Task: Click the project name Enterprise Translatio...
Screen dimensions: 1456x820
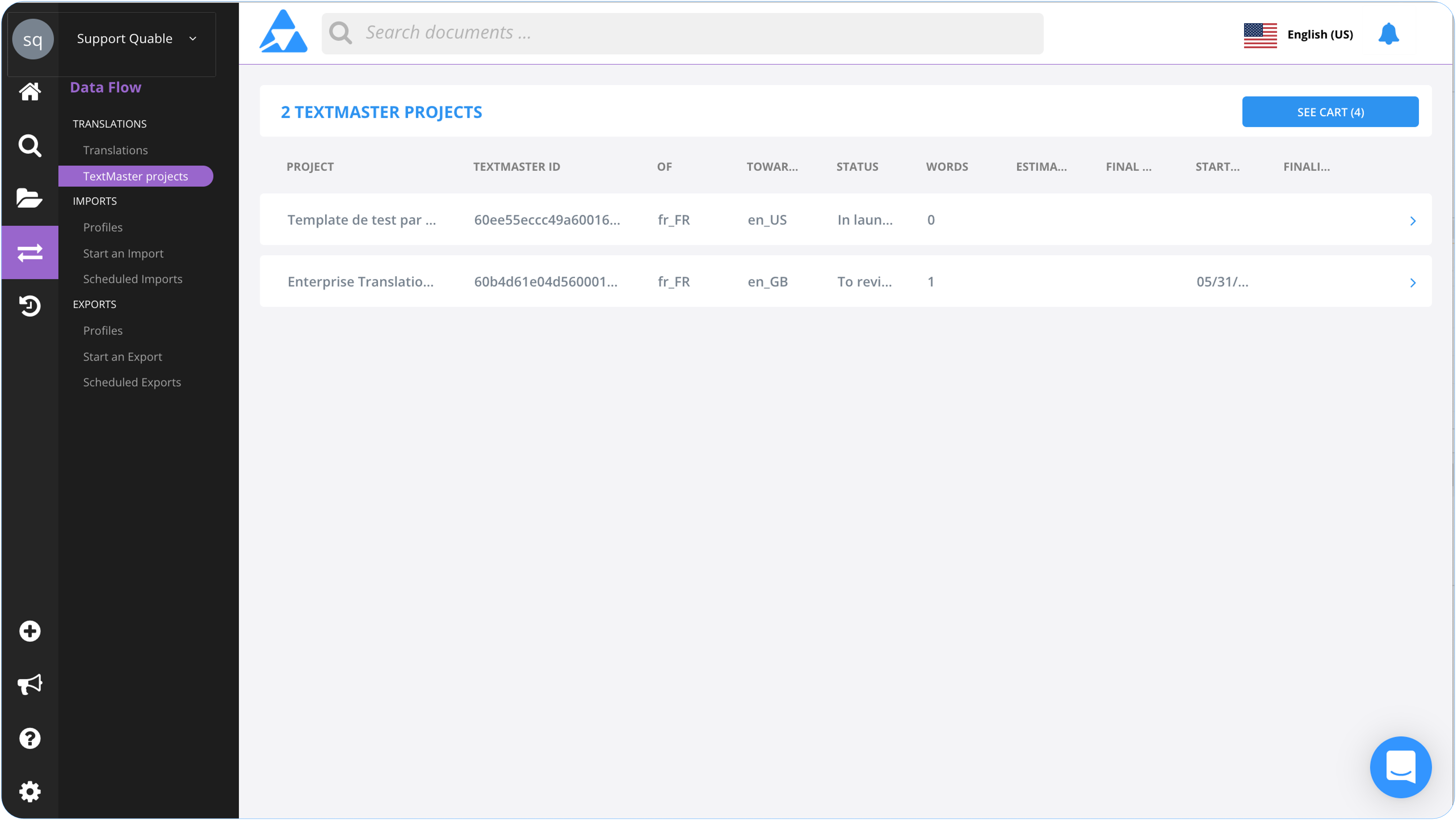Action: [360, 282]
